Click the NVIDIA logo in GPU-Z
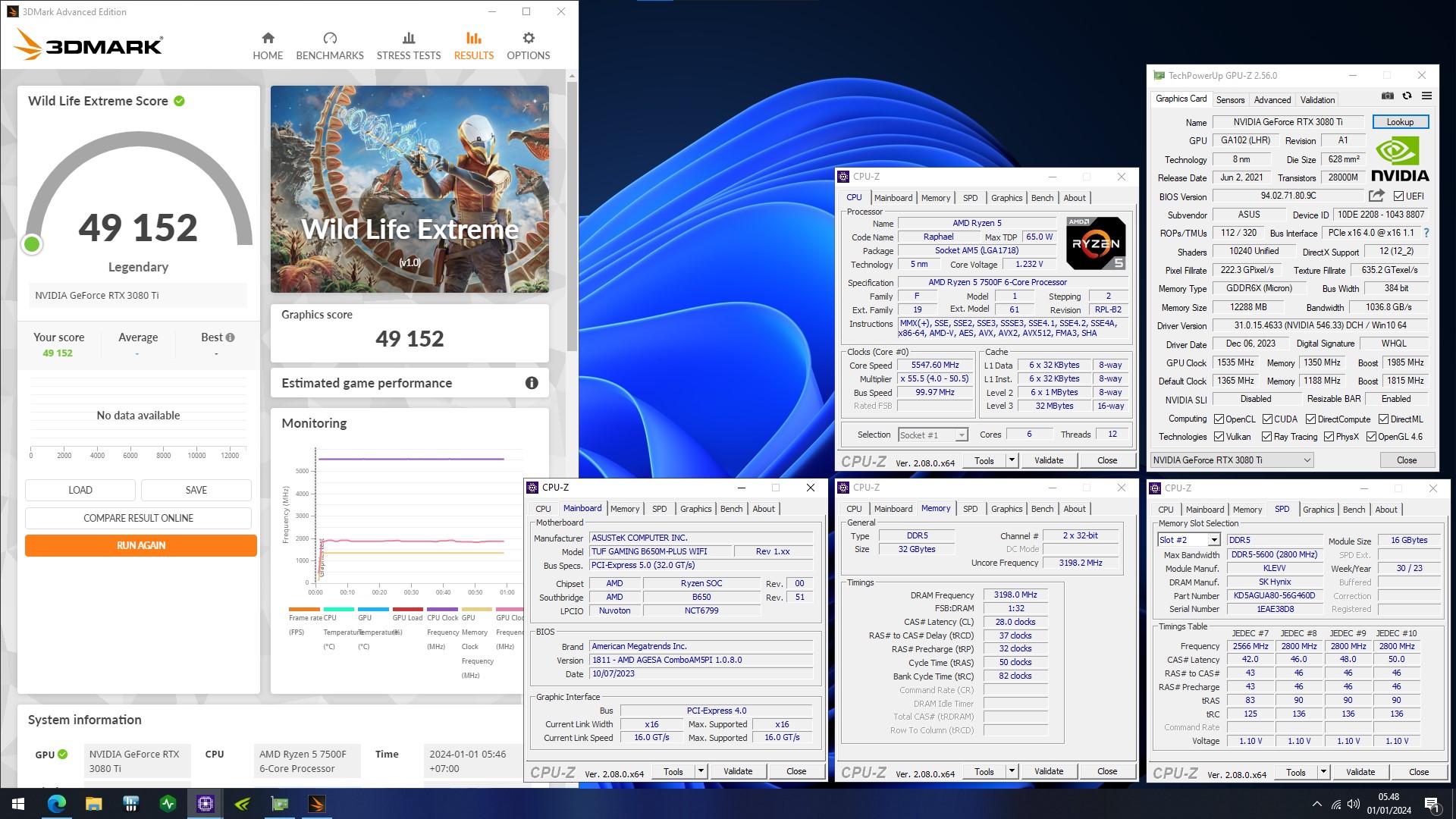This screenshot has width=1456, height=819. [1400, 160]
